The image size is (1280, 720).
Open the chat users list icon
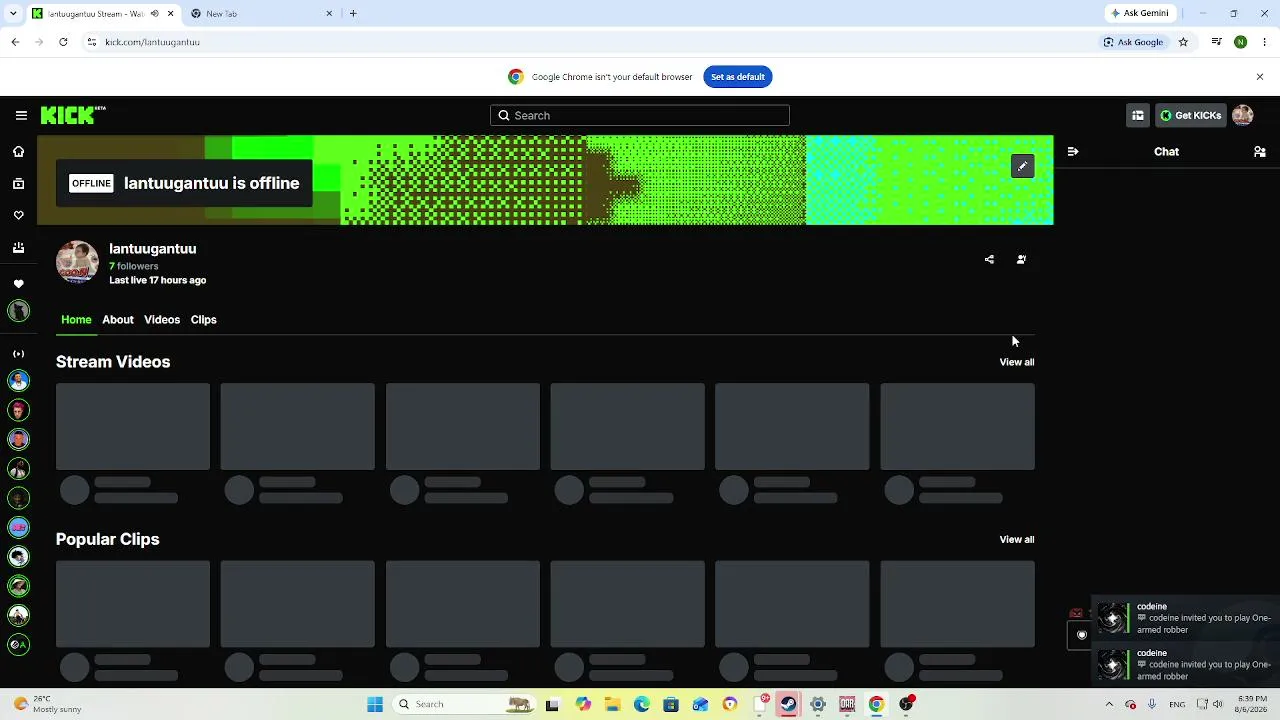click(1260, 152)
